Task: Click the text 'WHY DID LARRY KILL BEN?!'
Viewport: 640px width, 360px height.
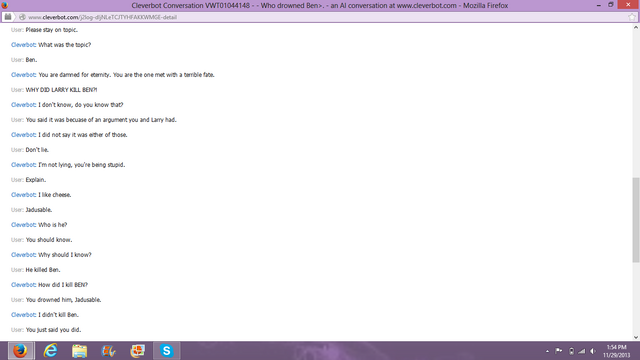Action: pyautogui.click(x=61, y=90)
